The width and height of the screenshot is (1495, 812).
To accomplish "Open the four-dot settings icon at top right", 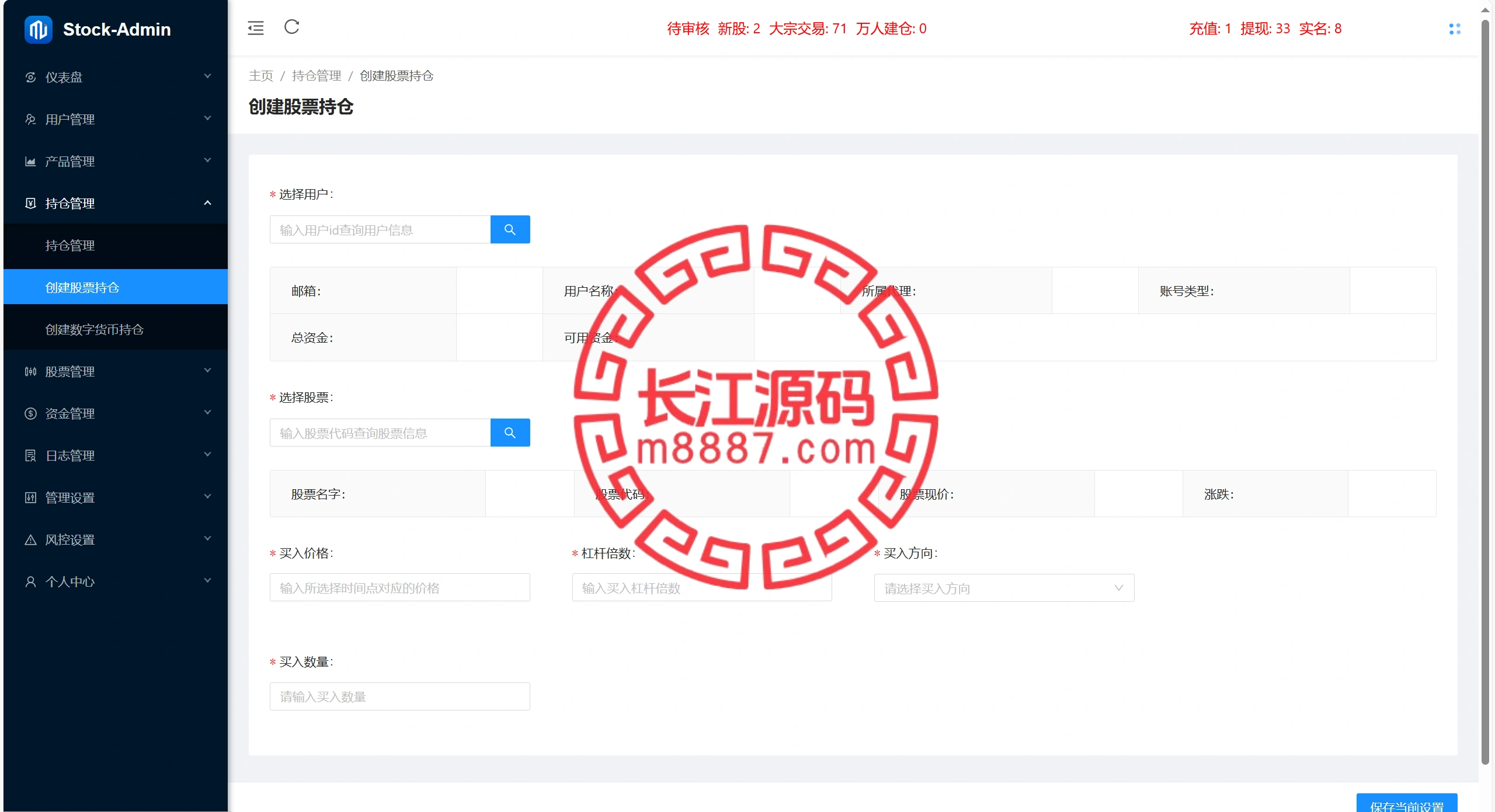I will (1455, 29).
